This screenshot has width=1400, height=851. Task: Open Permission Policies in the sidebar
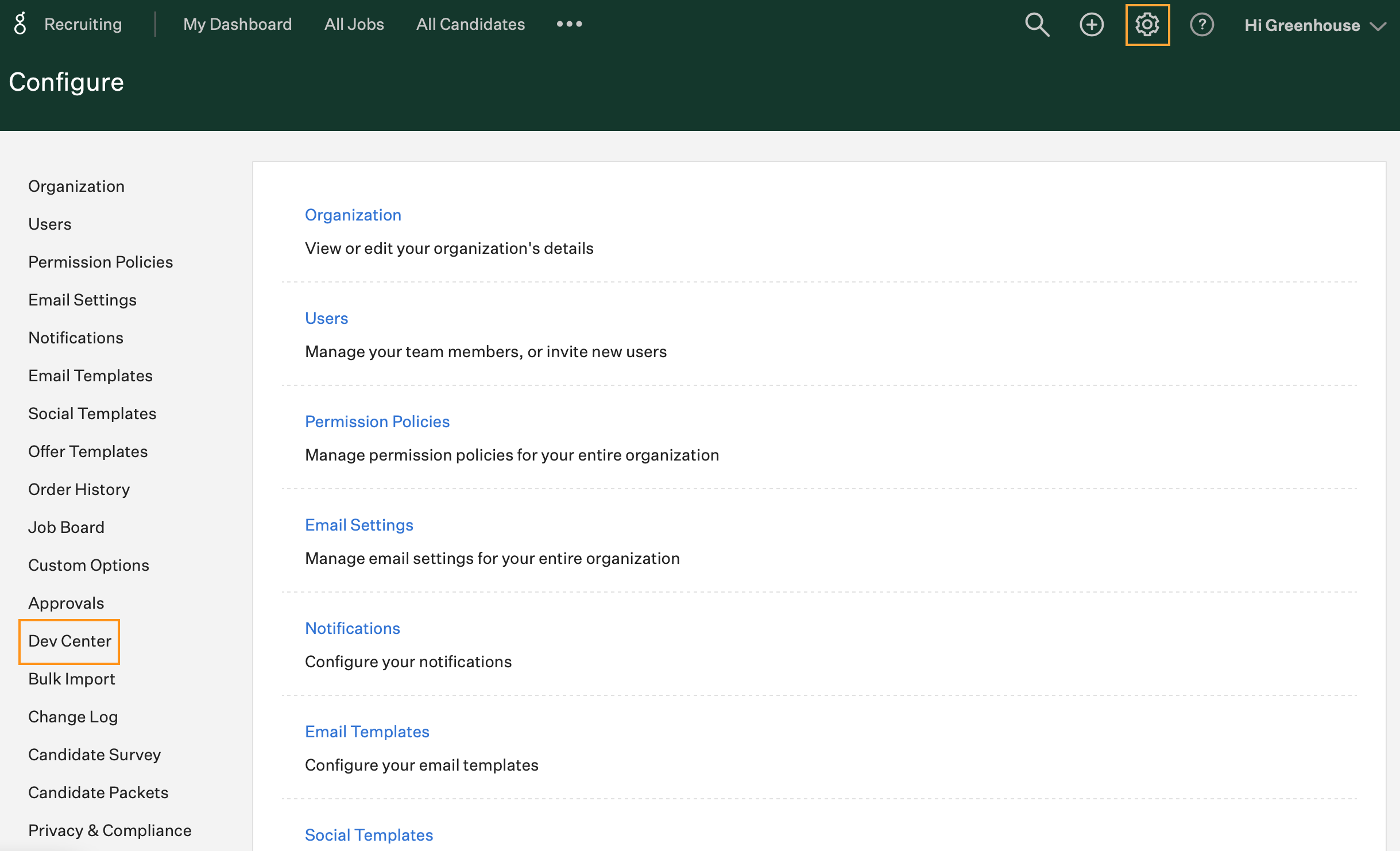pyautogui.click(x=100, y=262)
